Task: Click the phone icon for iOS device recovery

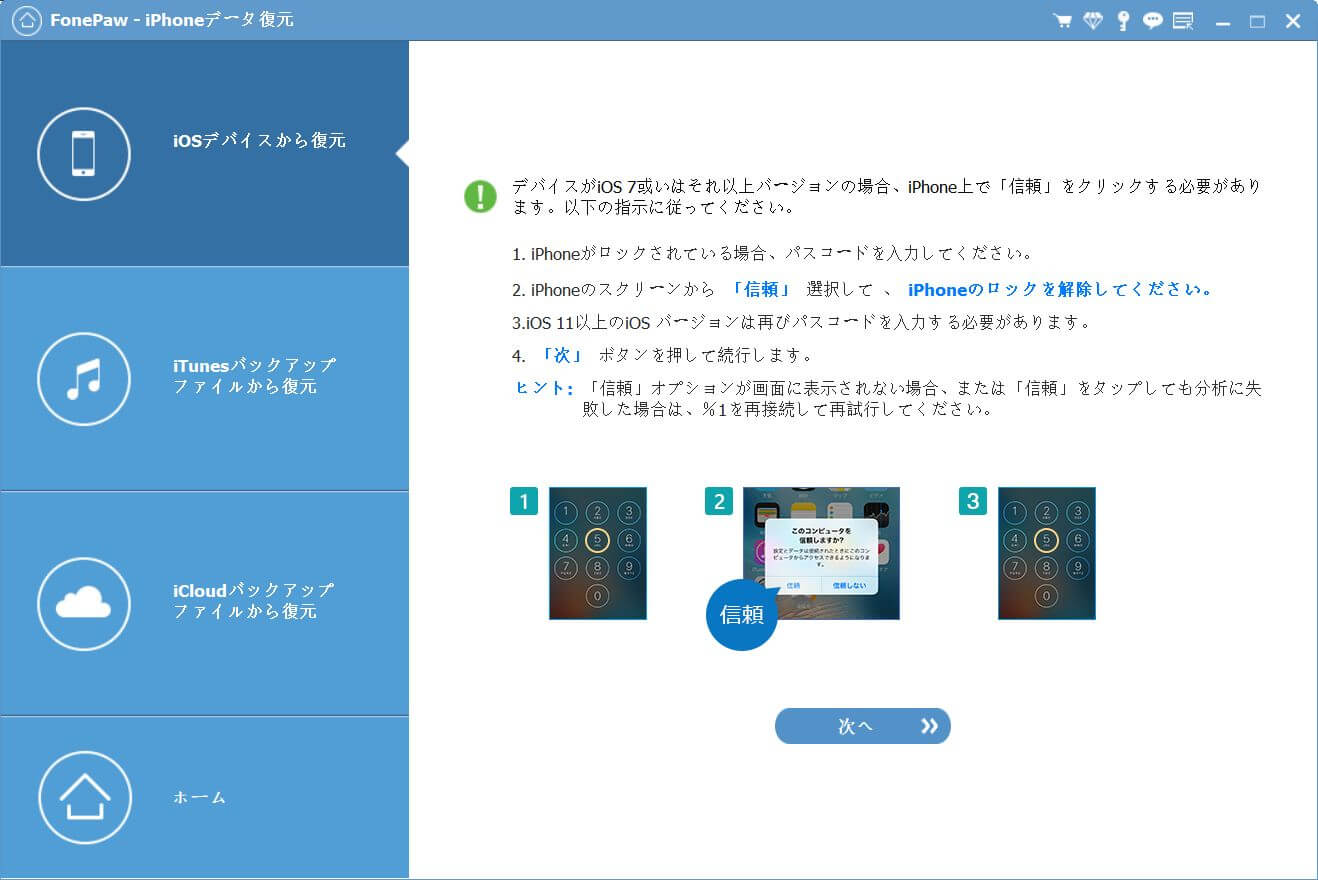Action: tap(84, 155)
